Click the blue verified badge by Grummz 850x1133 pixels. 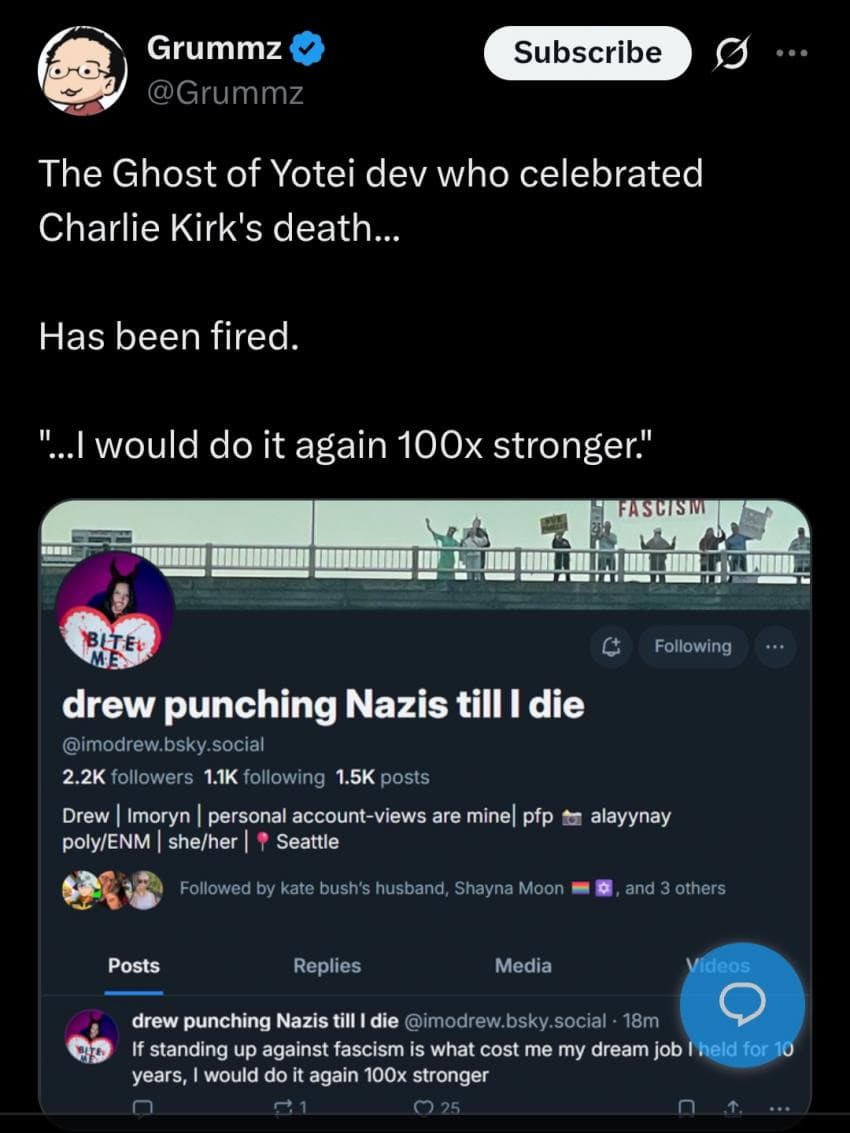click(x=305, y=48)
